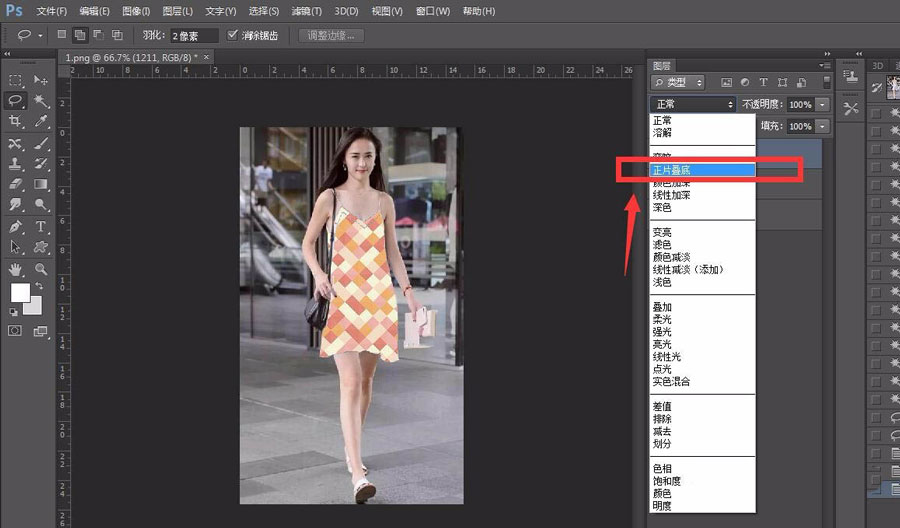Open the Lasso tool preset picker arrow
The height and width of the screenshot is (528, 900).
[x=40, y=36]
